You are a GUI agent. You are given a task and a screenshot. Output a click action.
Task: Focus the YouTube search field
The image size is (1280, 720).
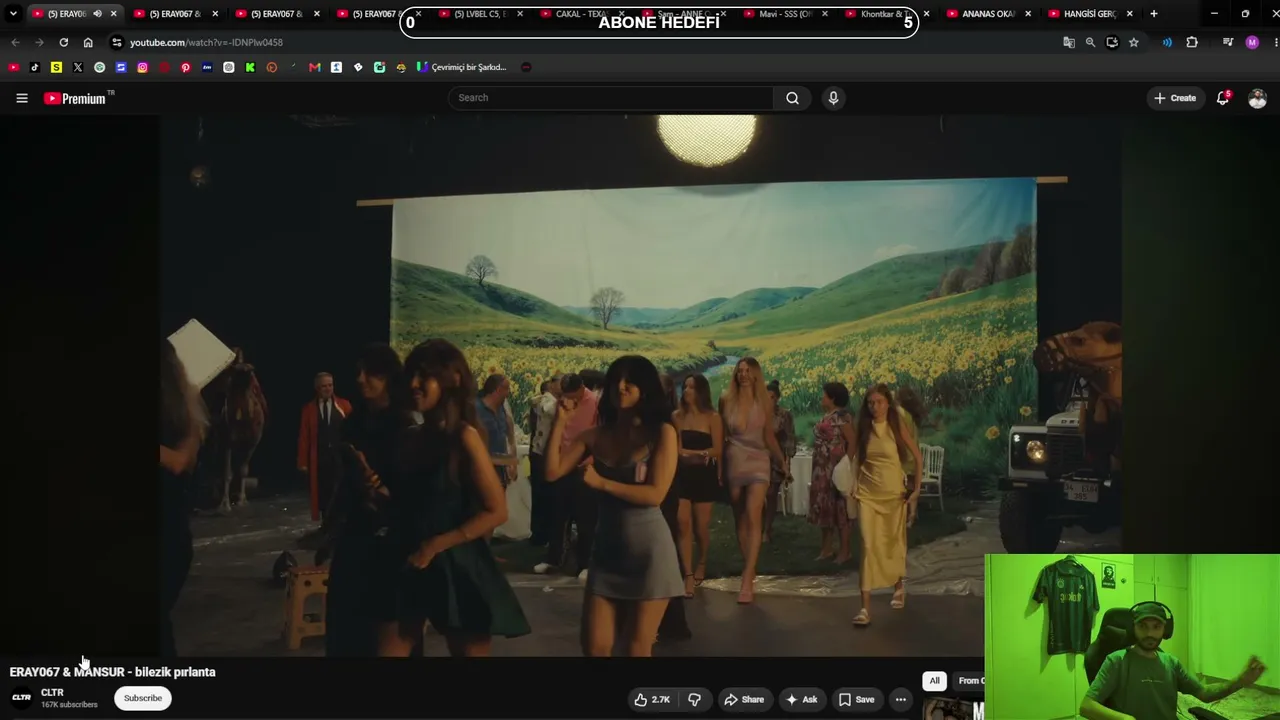610,98
